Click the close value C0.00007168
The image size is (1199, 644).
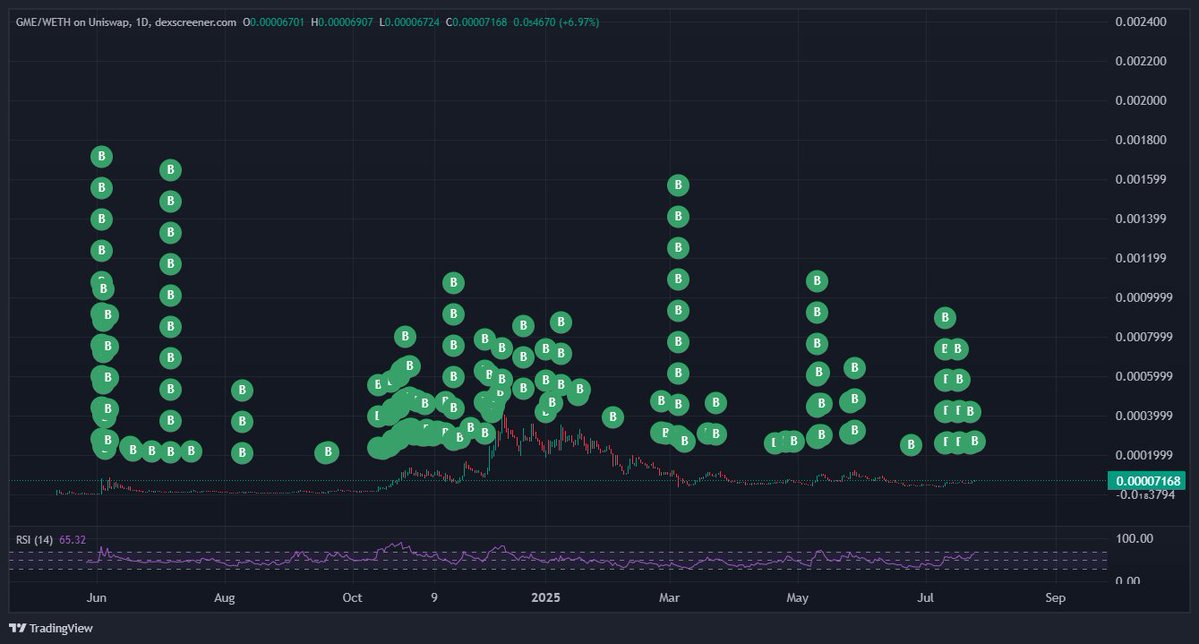click(x=476, y=22)
